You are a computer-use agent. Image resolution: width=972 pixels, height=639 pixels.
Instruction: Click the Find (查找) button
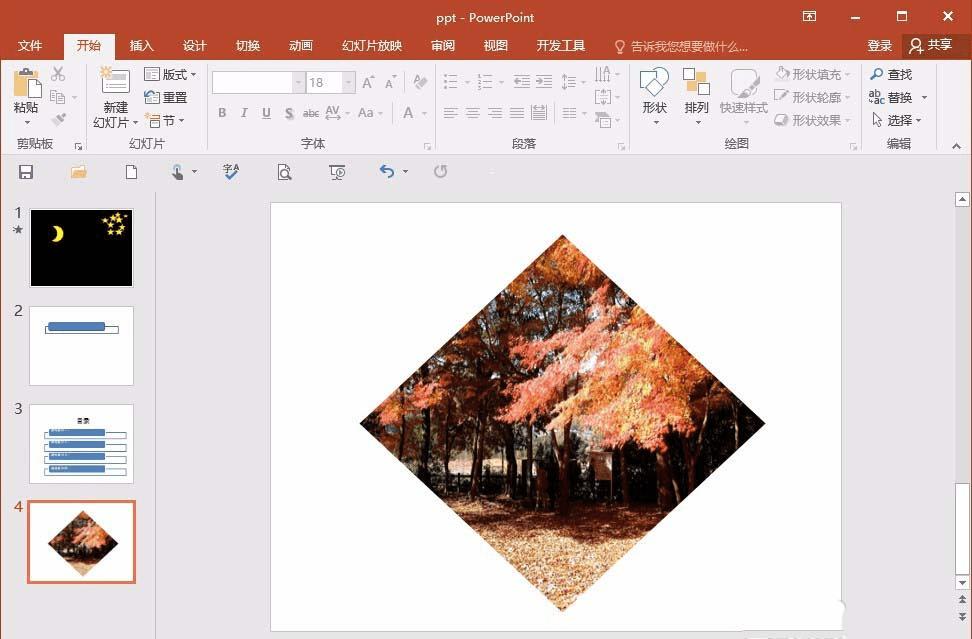(x=891, y=74)
